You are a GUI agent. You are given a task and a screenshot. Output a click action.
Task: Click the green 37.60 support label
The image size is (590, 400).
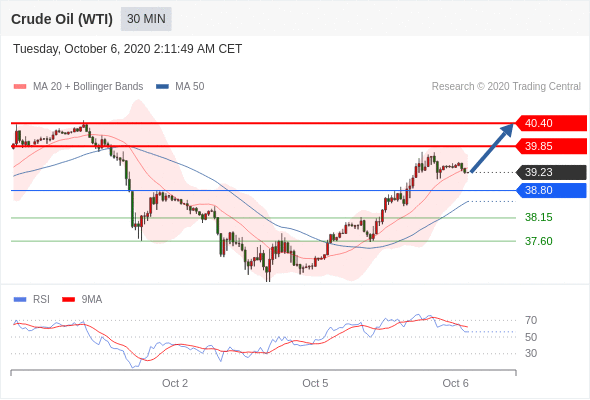539,241
